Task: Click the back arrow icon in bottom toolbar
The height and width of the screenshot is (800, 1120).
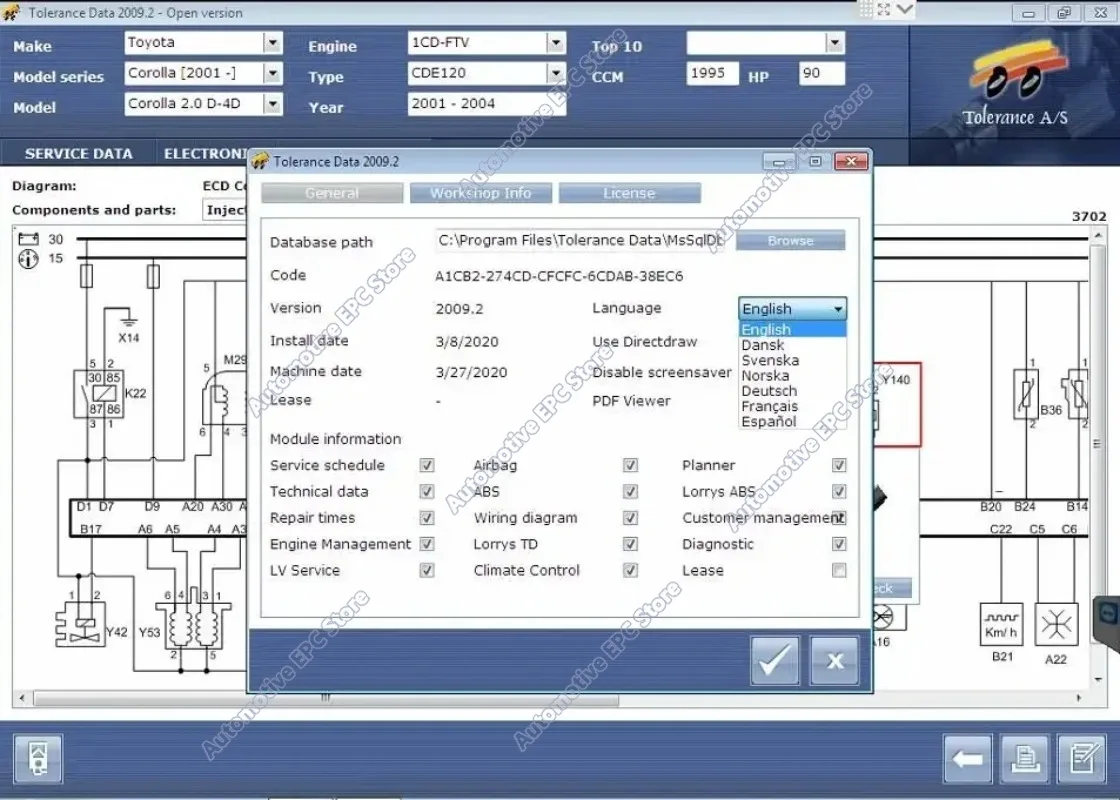Action: point(968,759)
